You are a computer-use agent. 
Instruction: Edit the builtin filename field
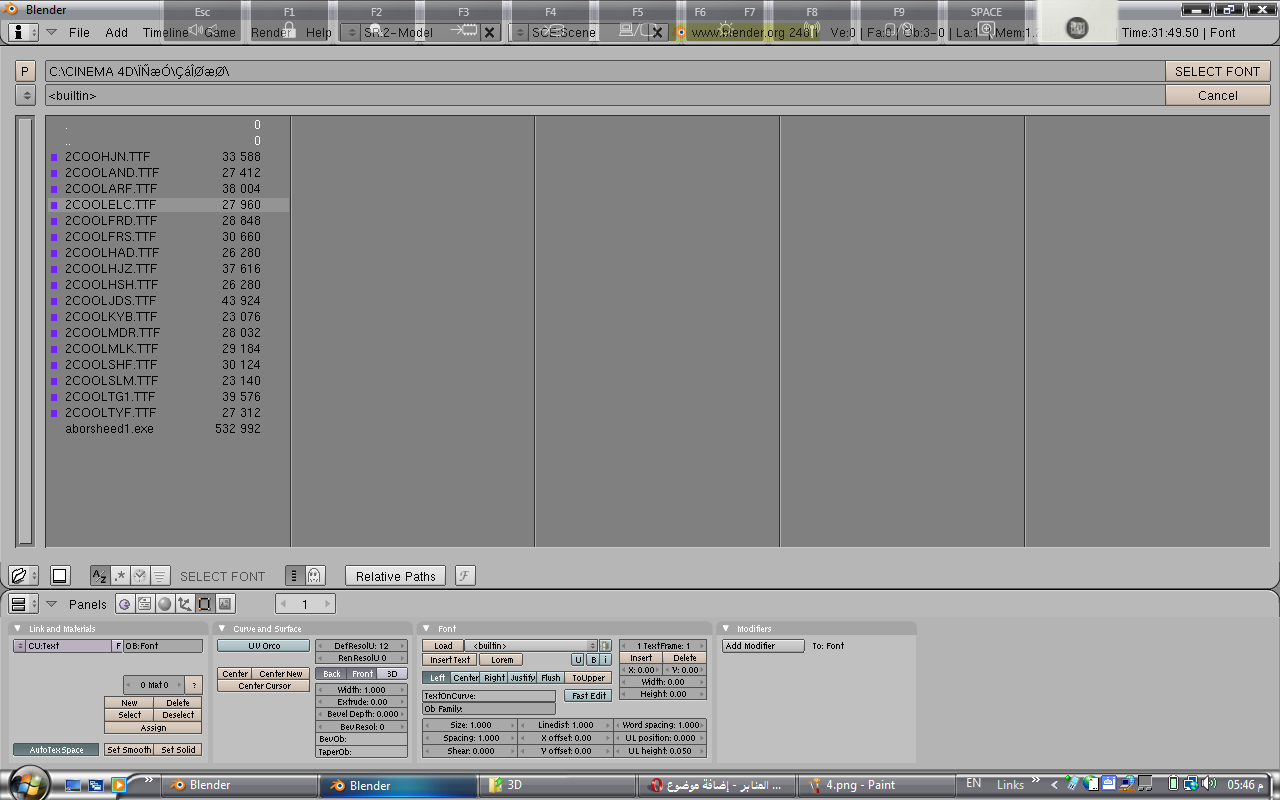605,95
